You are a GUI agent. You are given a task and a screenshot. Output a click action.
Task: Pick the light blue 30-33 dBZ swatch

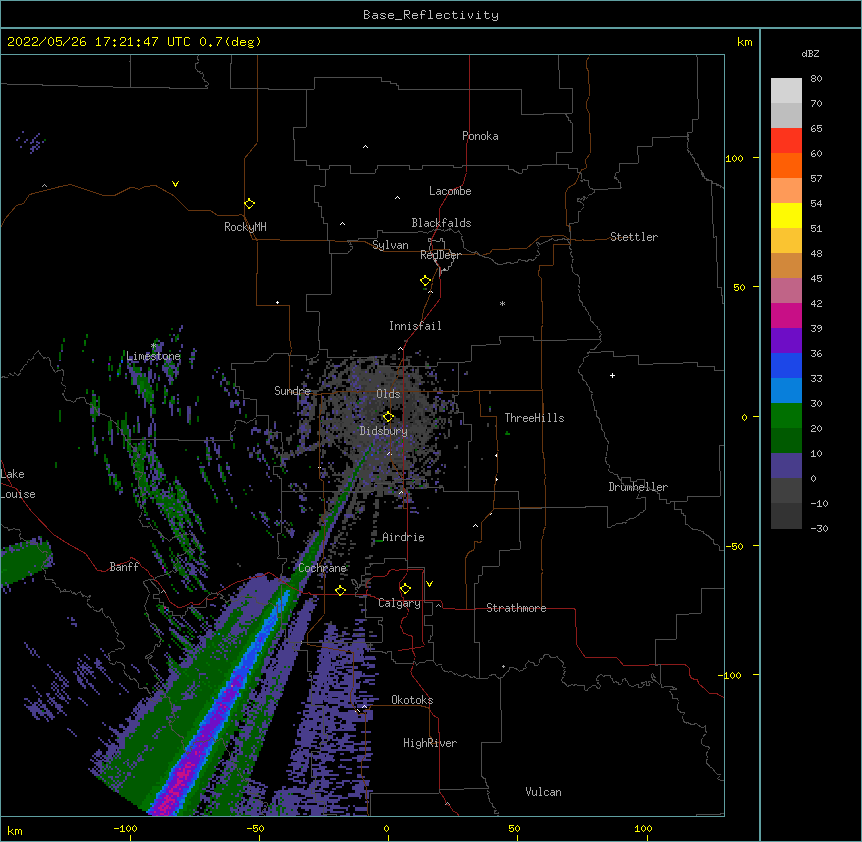(x=786, y=391)
